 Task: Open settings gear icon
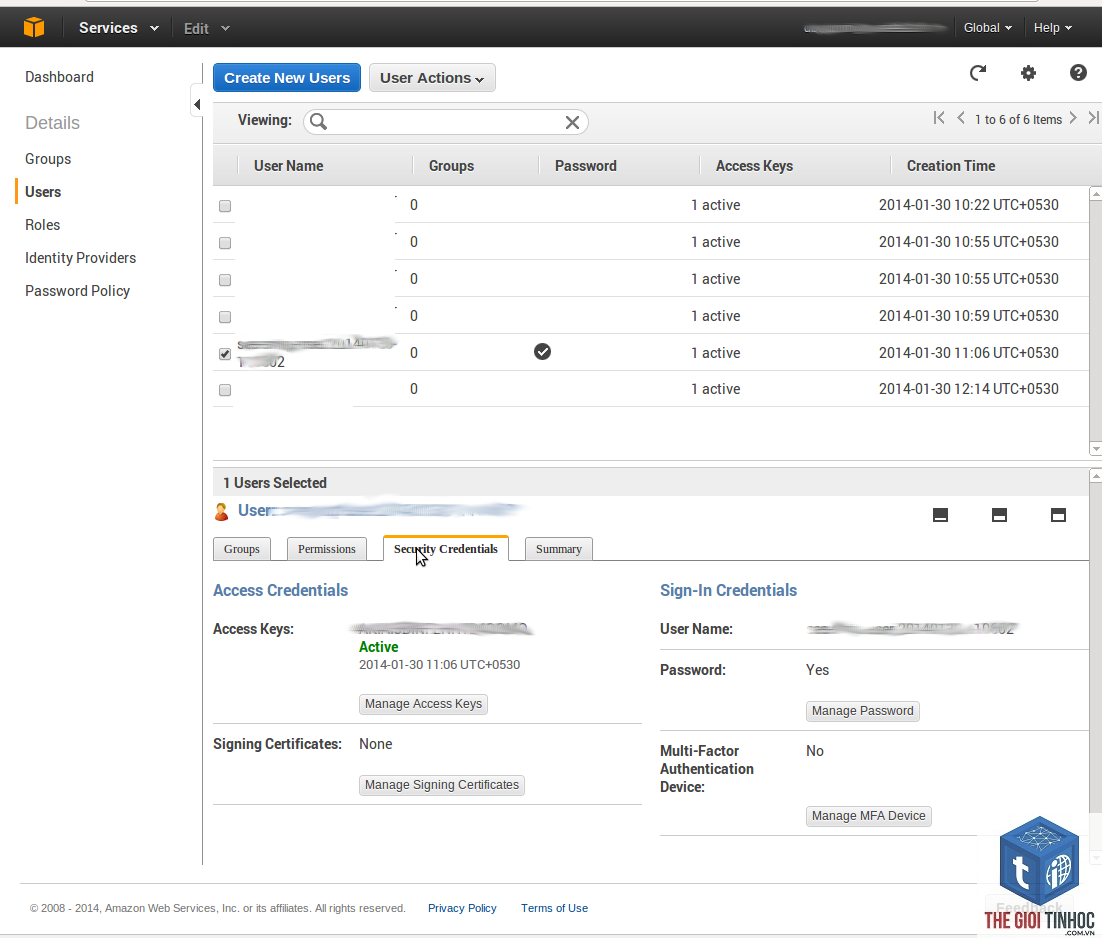point(1028,72)
